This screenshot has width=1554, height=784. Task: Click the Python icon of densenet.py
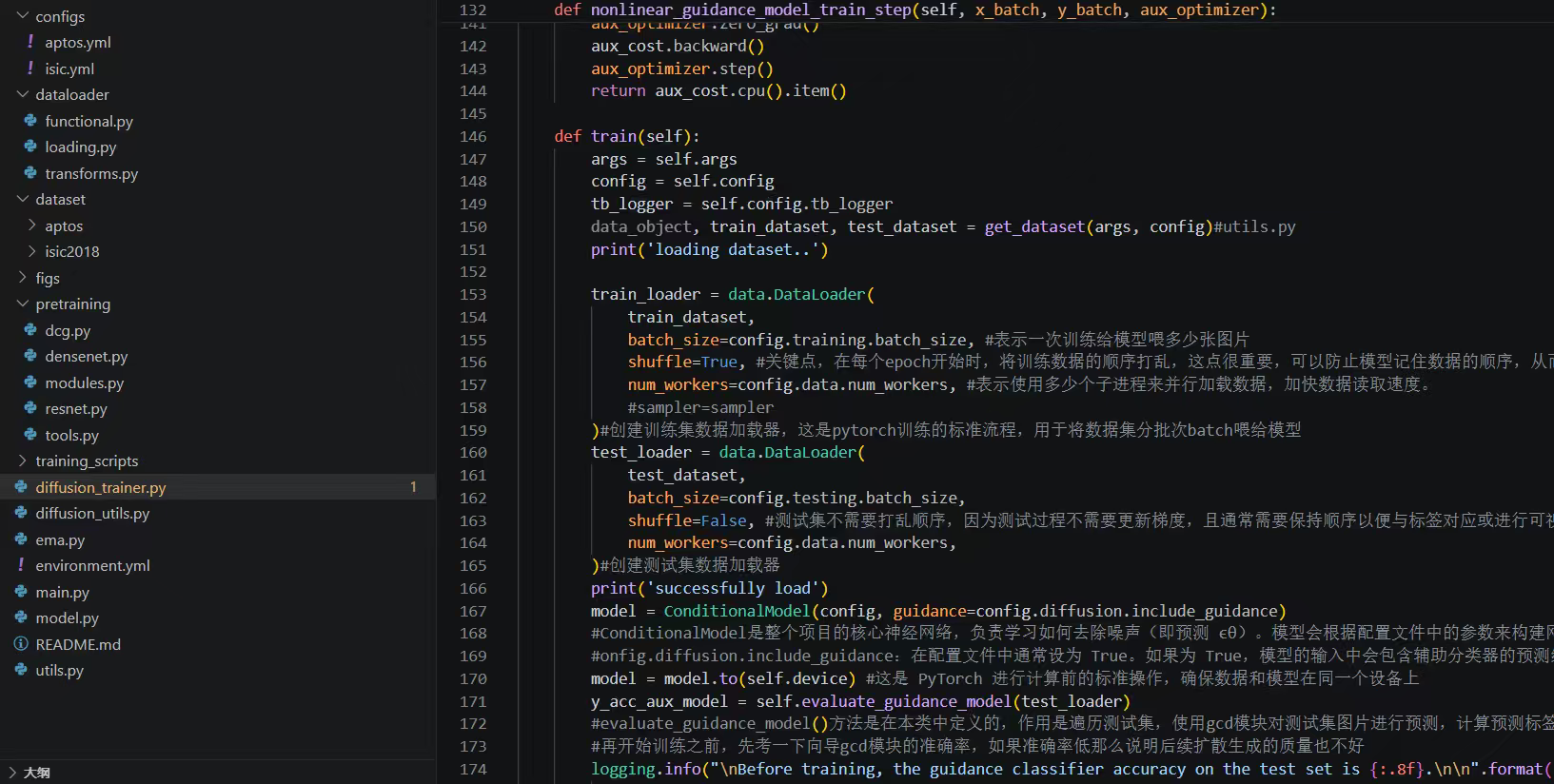click(x=30, y=356)
